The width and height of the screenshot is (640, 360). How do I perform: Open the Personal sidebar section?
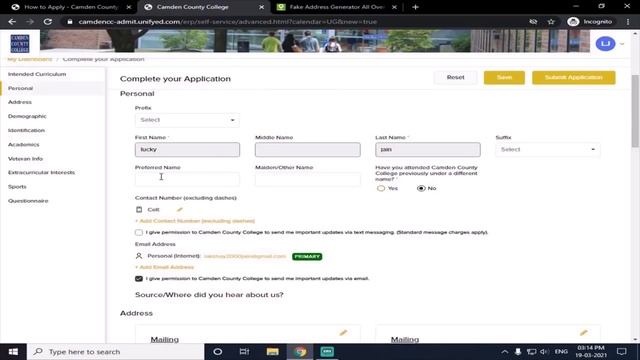(x=20, y=88)
